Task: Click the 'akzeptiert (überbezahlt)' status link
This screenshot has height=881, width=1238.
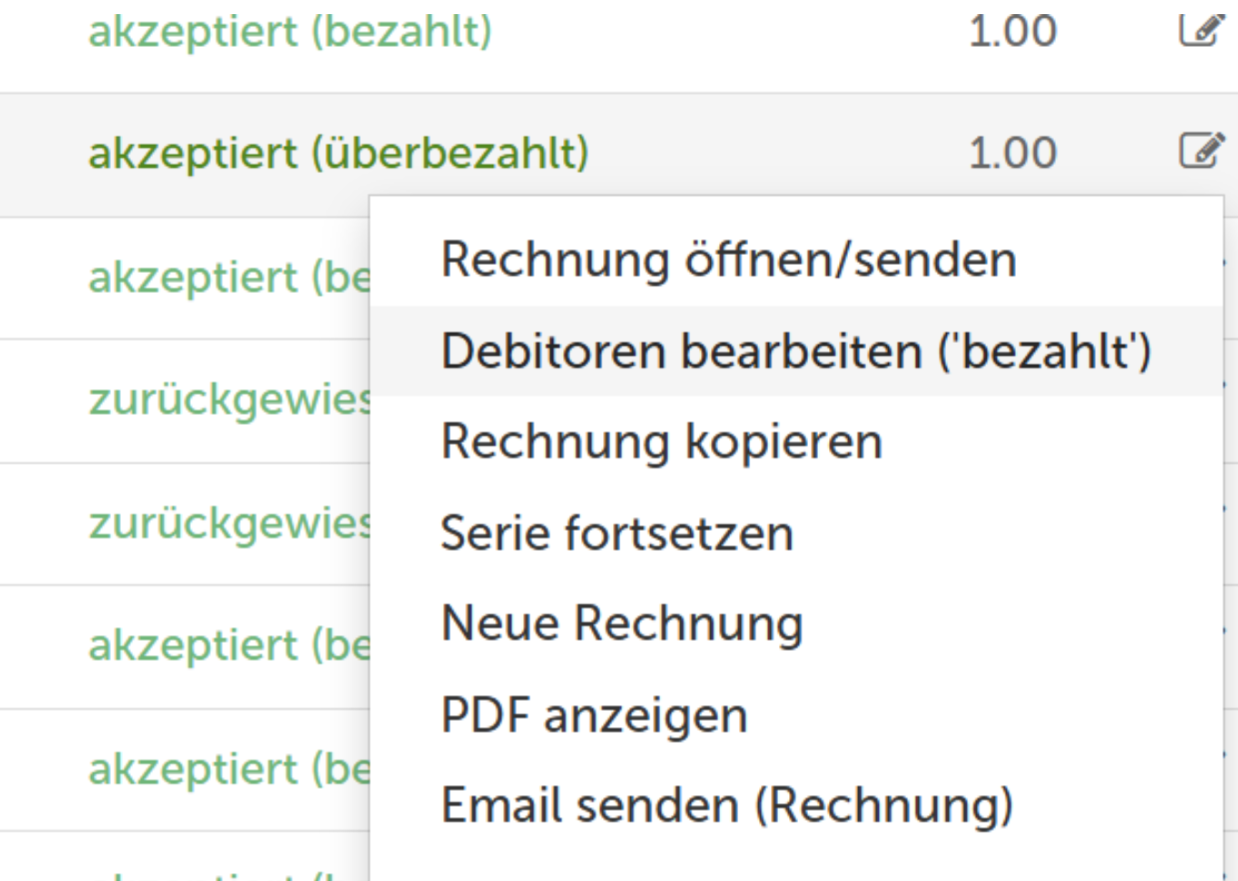Action: click(x=338, y=153)
